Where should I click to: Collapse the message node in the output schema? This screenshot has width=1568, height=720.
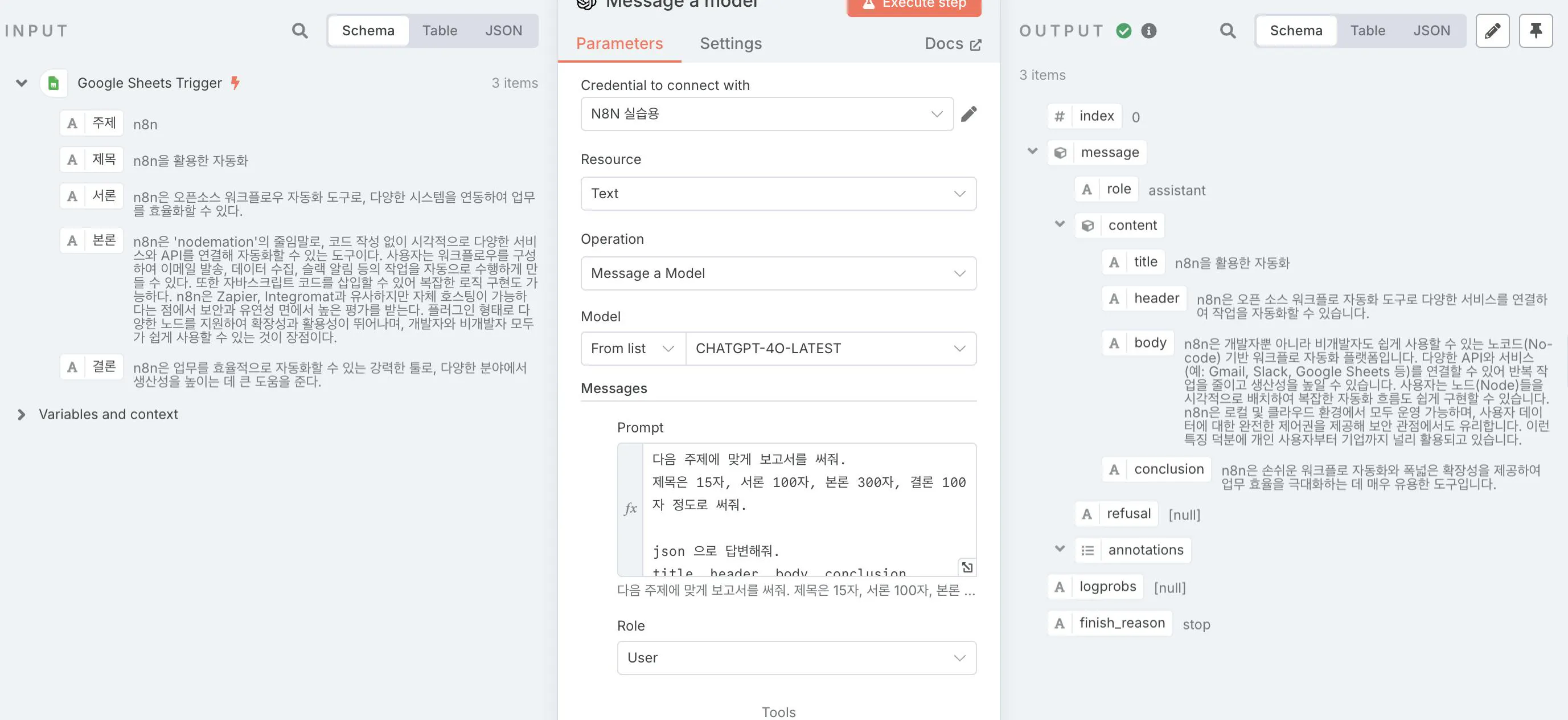(x=1032, y=152)
